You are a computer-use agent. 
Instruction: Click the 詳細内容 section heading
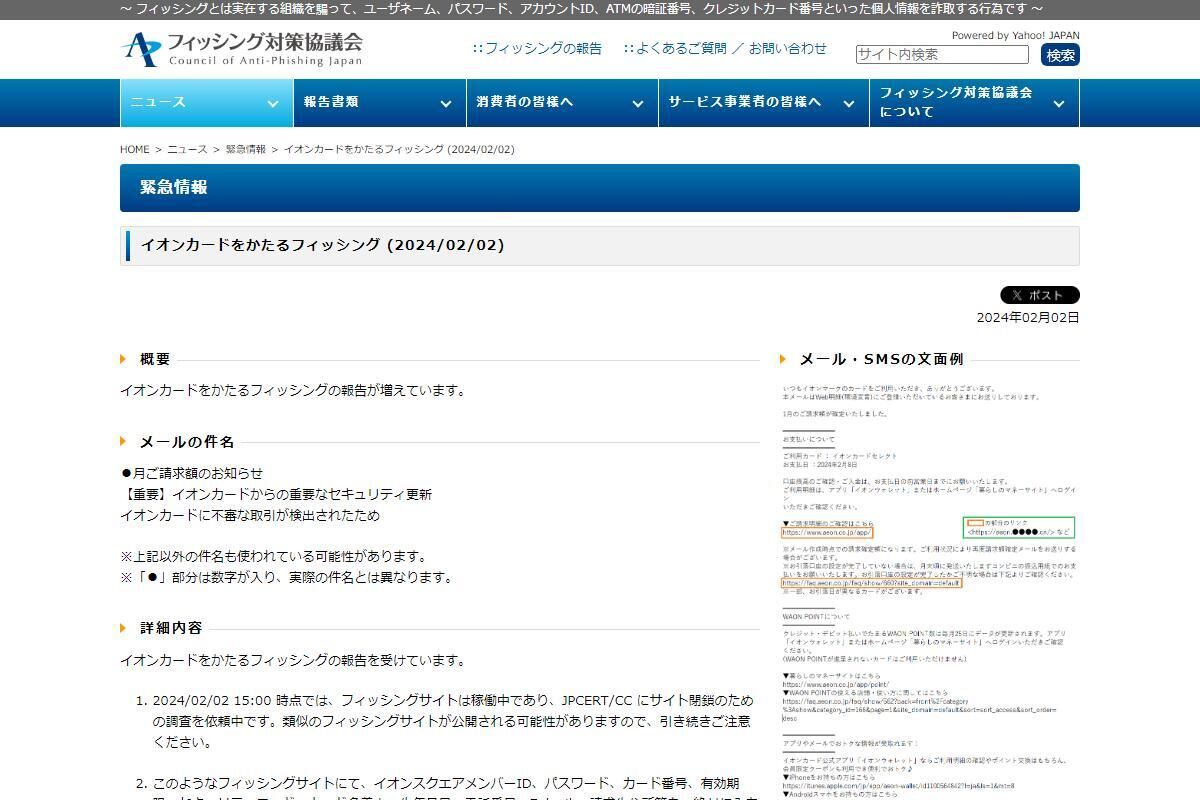tap(171, 628)
